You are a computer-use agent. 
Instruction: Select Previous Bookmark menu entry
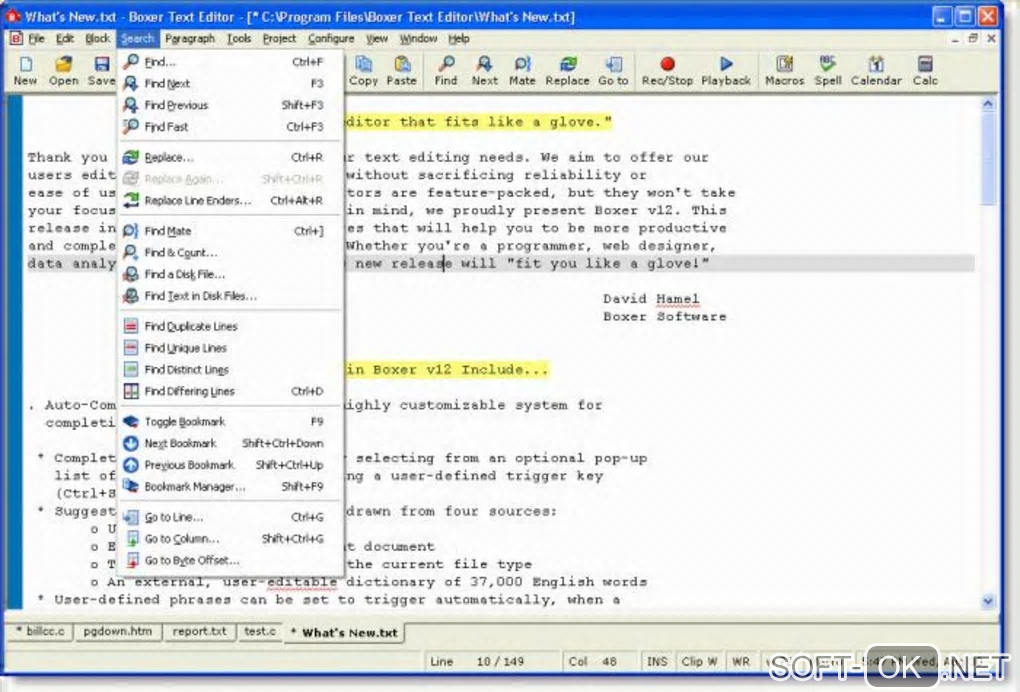pyautogui.click(x=231, y=465)
